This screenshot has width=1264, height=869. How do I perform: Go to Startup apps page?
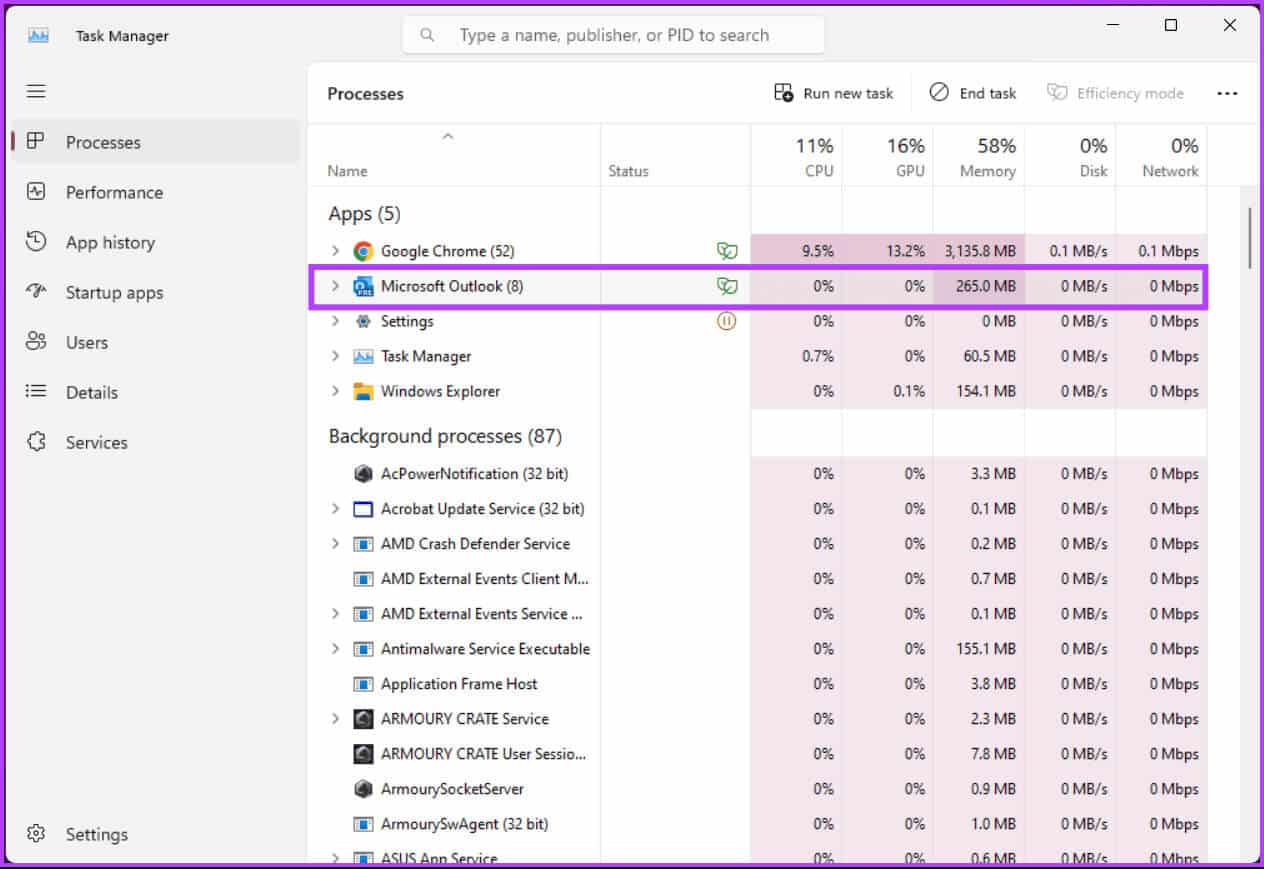pyautogui.click(x=154, y=292)
